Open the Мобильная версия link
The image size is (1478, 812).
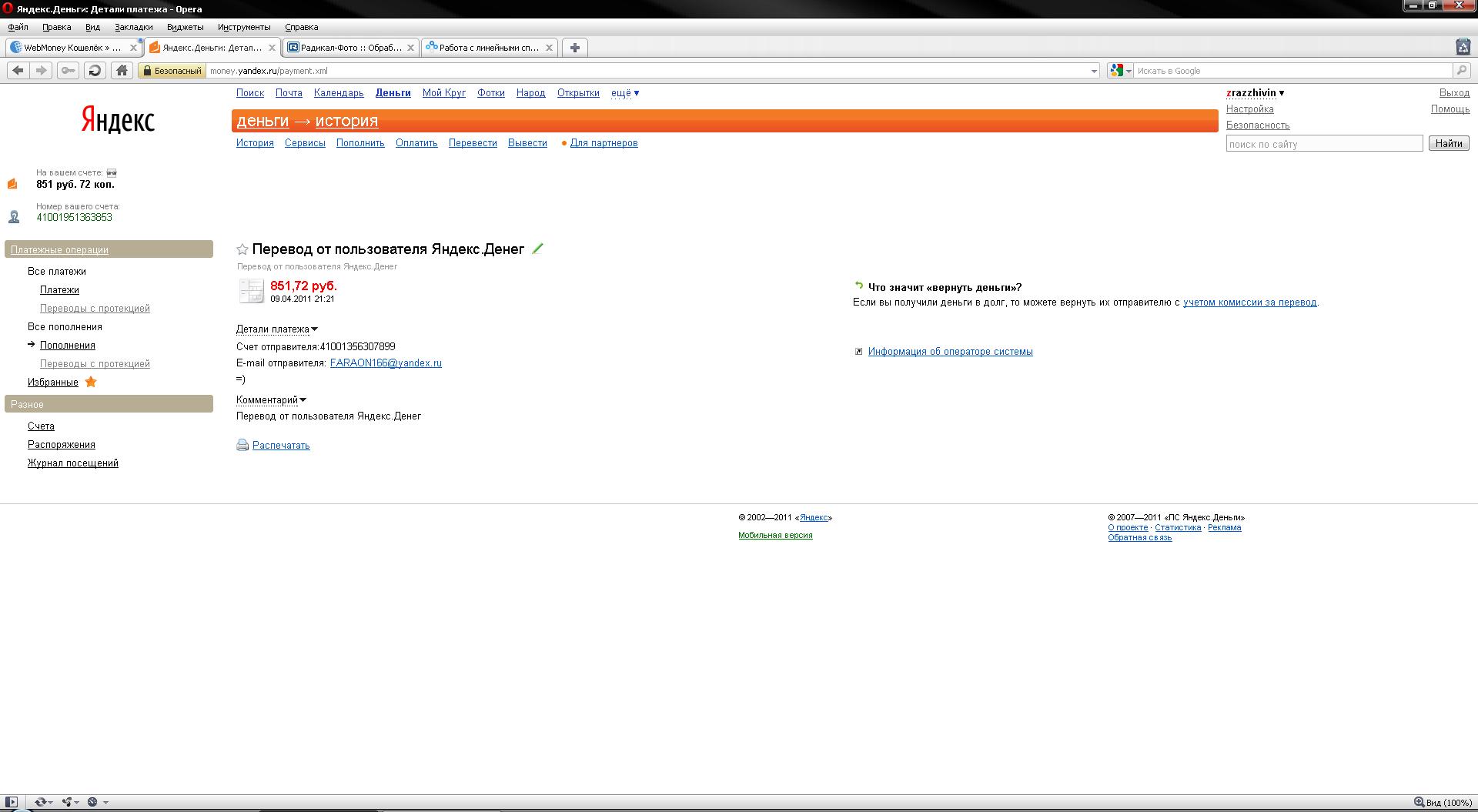point(775,536)
